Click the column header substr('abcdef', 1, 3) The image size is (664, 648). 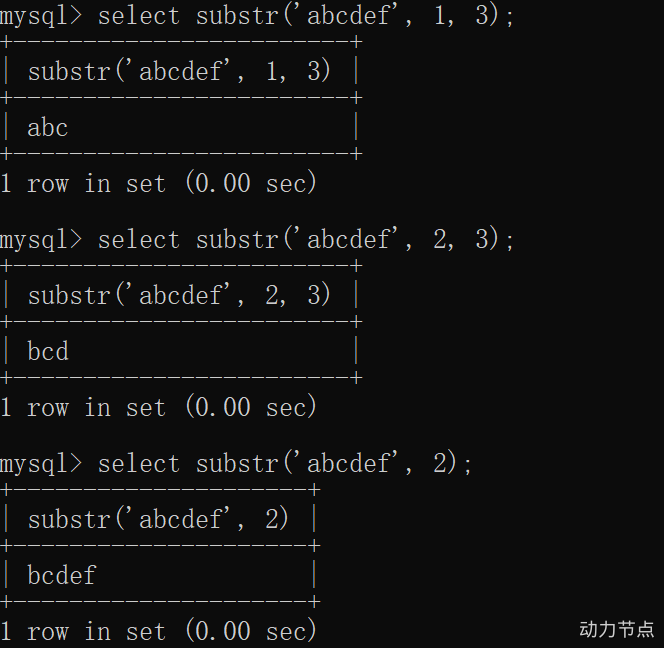click(179, 71)
